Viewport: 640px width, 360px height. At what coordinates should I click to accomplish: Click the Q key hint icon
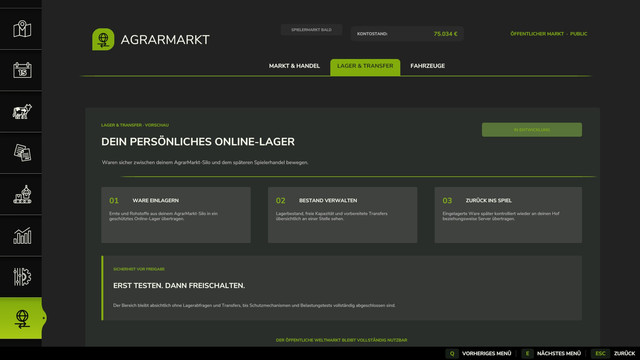(x=451, y=353)
